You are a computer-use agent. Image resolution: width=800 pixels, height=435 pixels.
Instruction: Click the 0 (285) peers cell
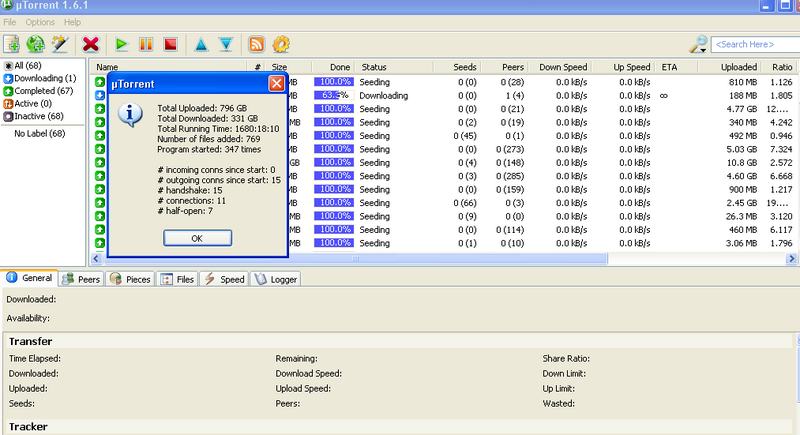click(x=510, y=176)
